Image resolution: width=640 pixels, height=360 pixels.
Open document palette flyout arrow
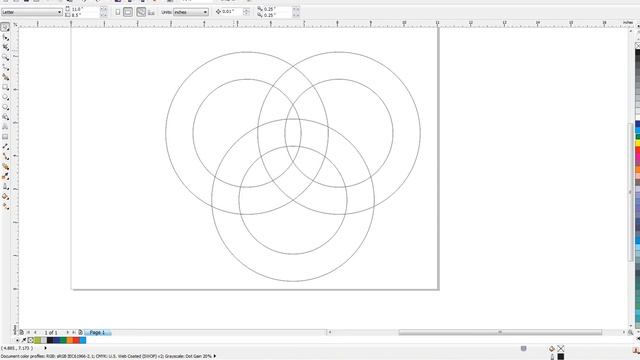click(17, 340)
